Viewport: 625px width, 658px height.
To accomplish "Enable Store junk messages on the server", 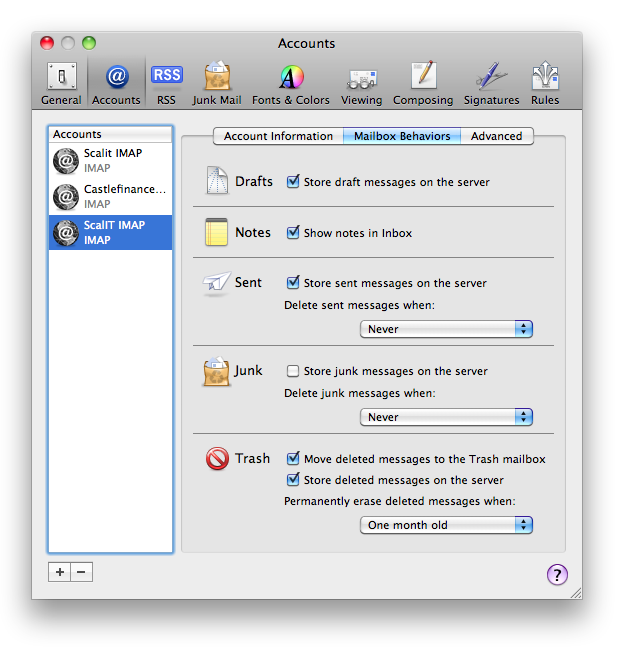I will point(293,371).
